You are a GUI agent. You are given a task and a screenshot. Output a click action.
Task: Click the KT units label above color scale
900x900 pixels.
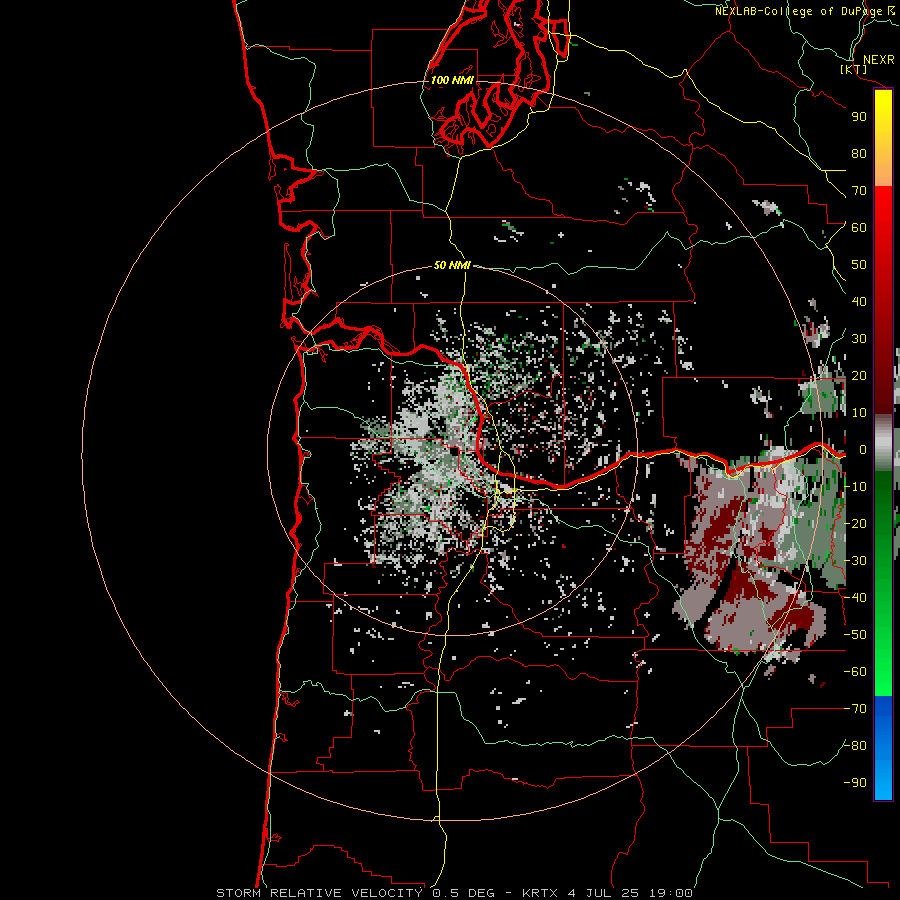[854, 69]
